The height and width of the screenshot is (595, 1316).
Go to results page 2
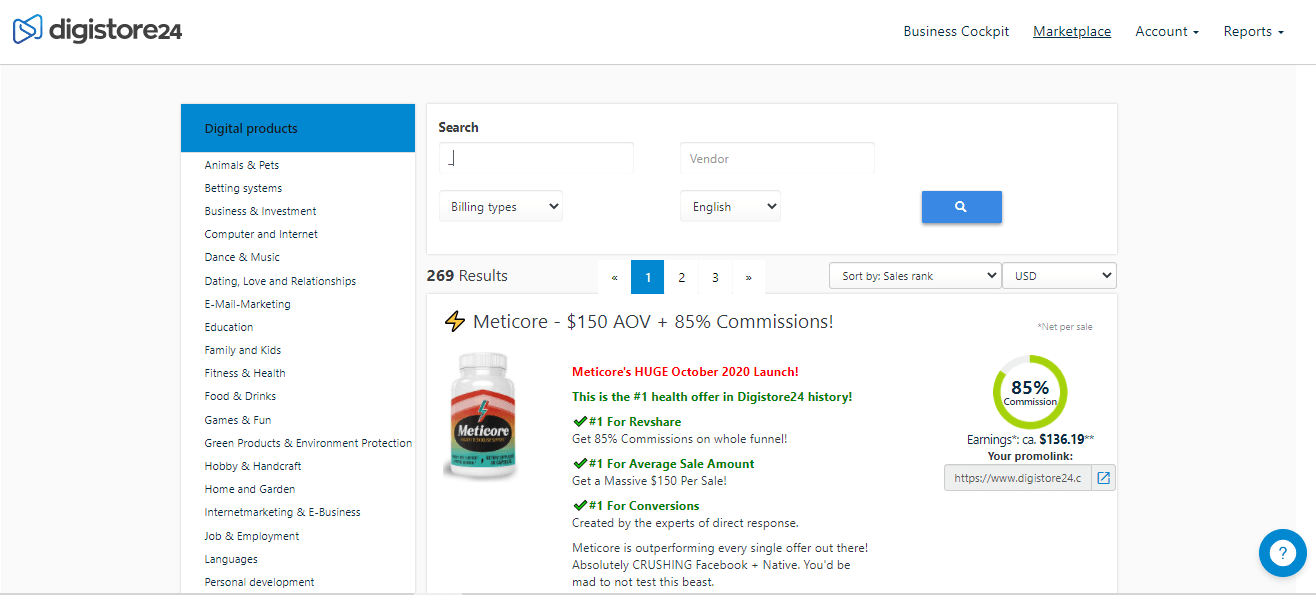tap(682, 277)
